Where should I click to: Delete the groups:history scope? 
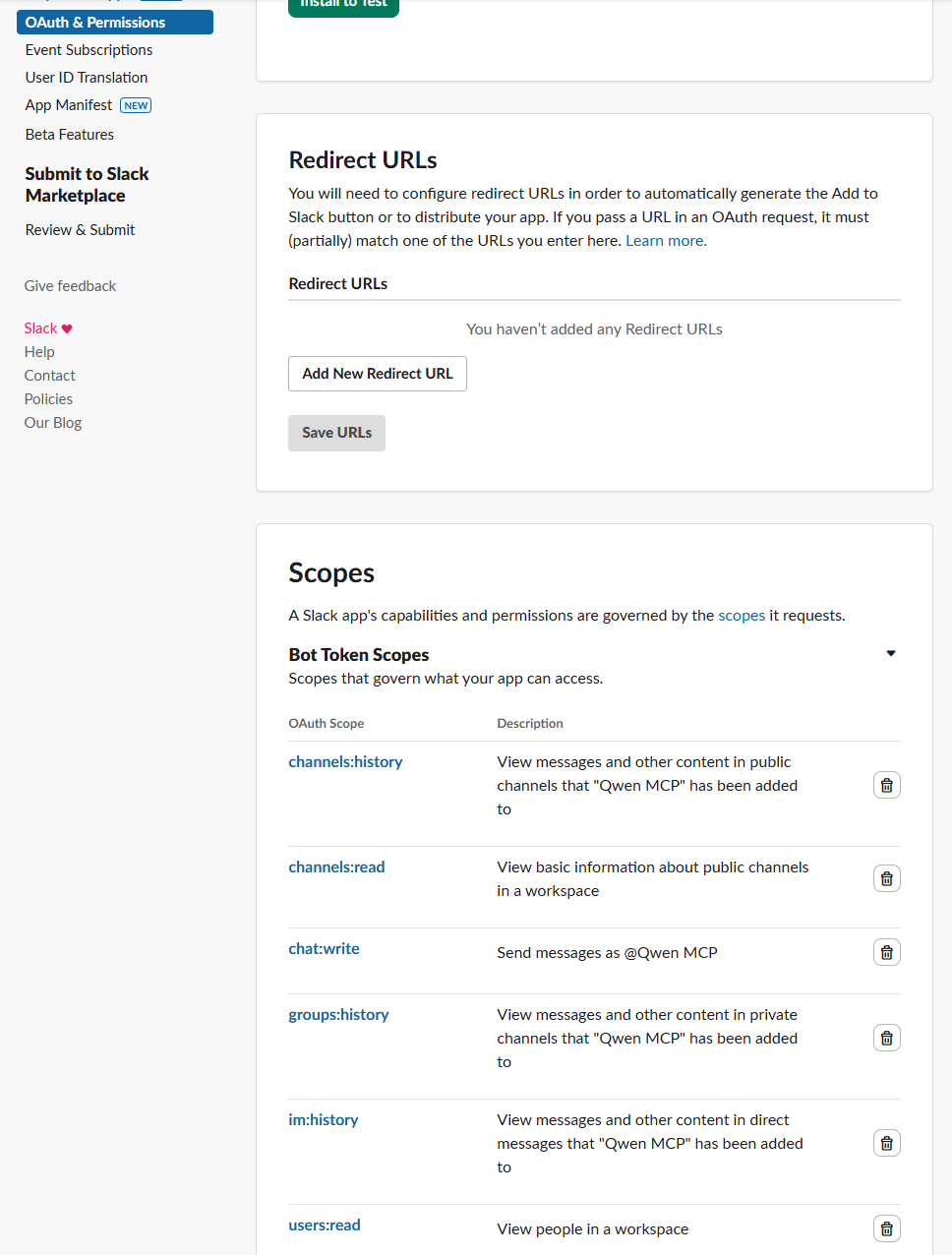tap(886, 1038)
